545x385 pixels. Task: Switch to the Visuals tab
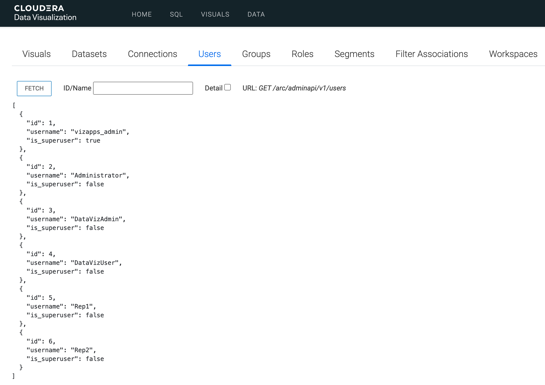click(x=36, y=54)
